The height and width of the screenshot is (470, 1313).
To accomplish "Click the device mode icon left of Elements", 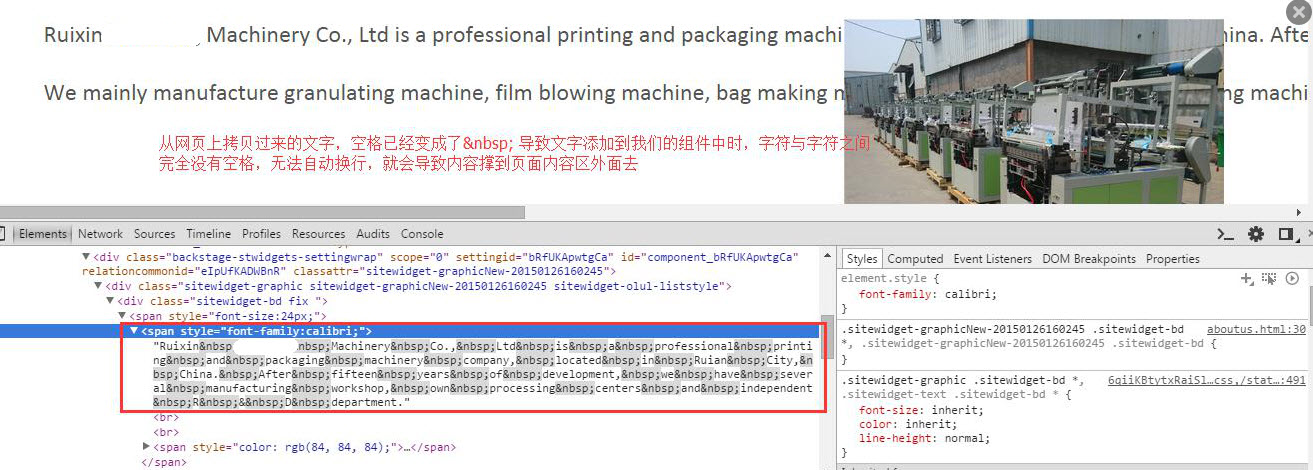I will 3,234.
